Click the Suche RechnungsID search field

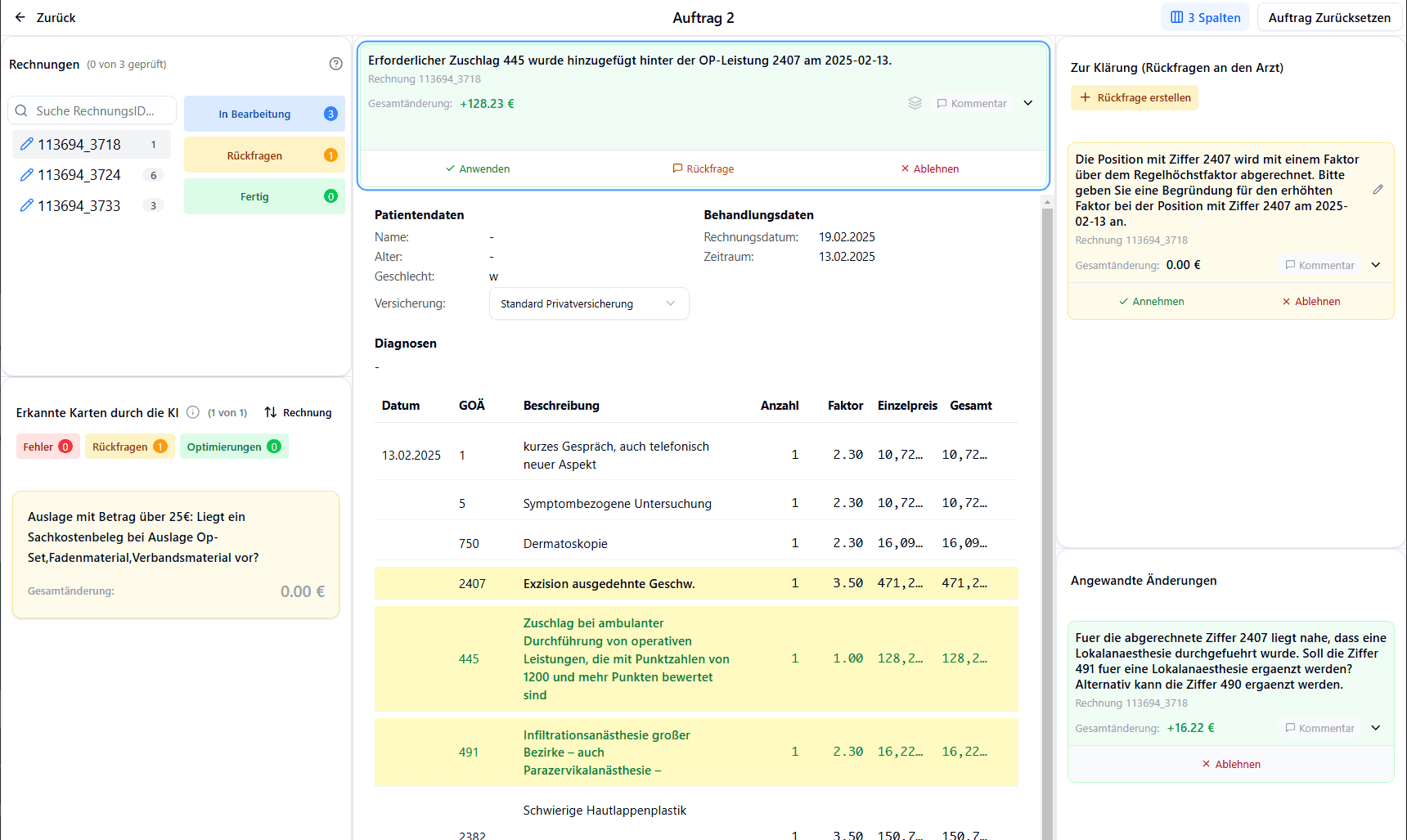[92, 110]
